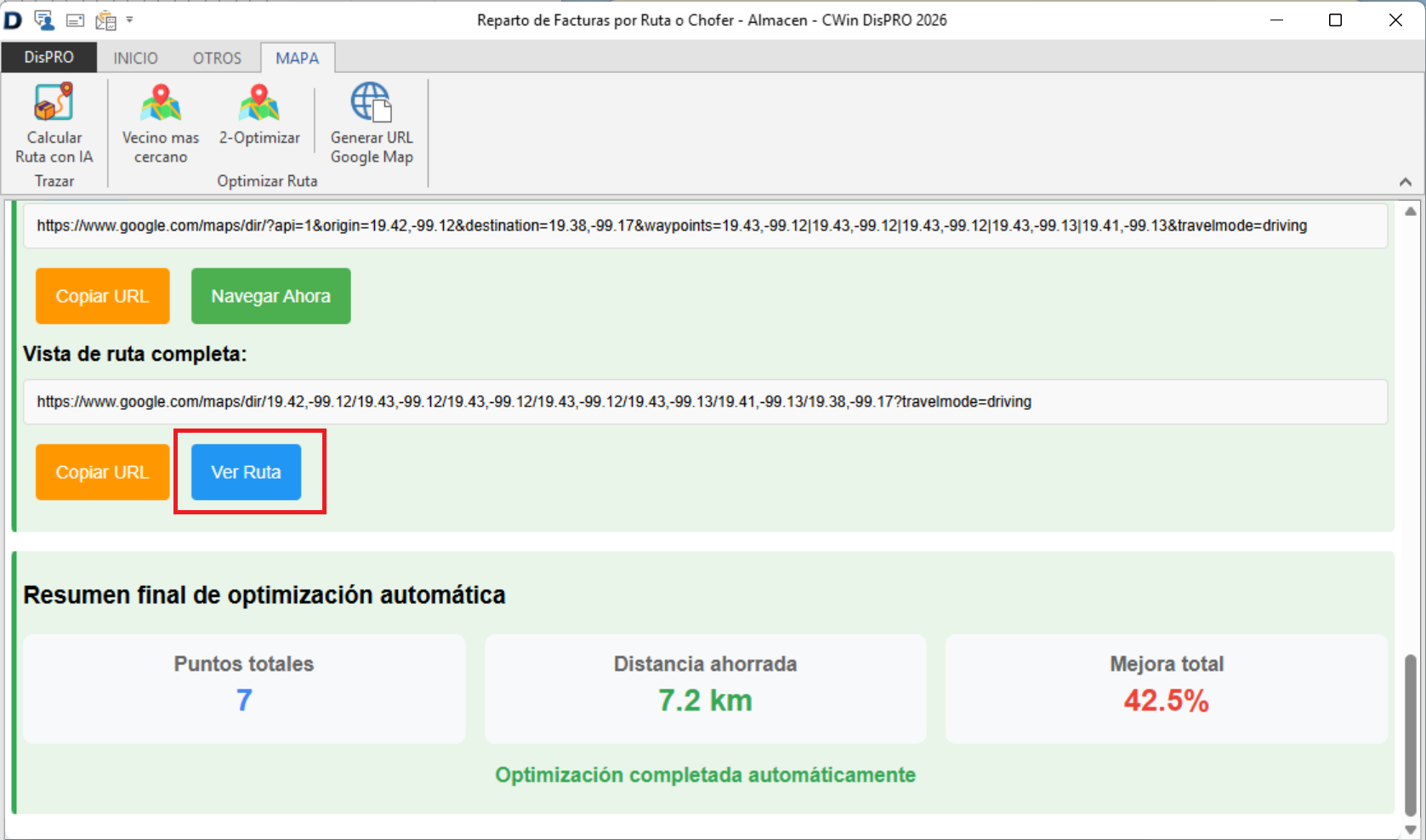The image size is (1426, 840).
Task: Open the DisPRO menu tab
Action: (x=48, y=57)
